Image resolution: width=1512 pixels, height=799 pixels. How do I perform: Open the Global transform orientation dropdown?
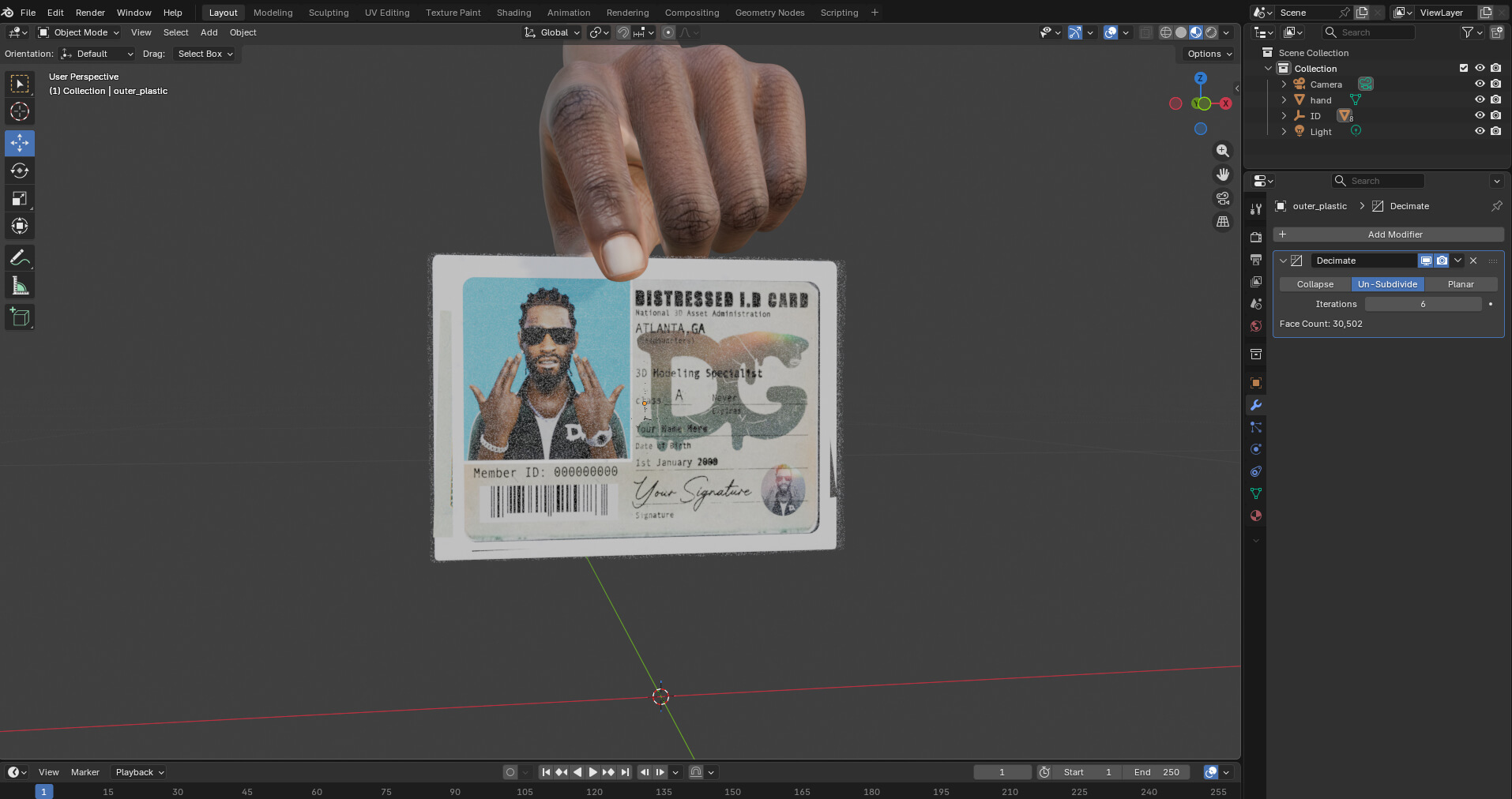point(552,32)
